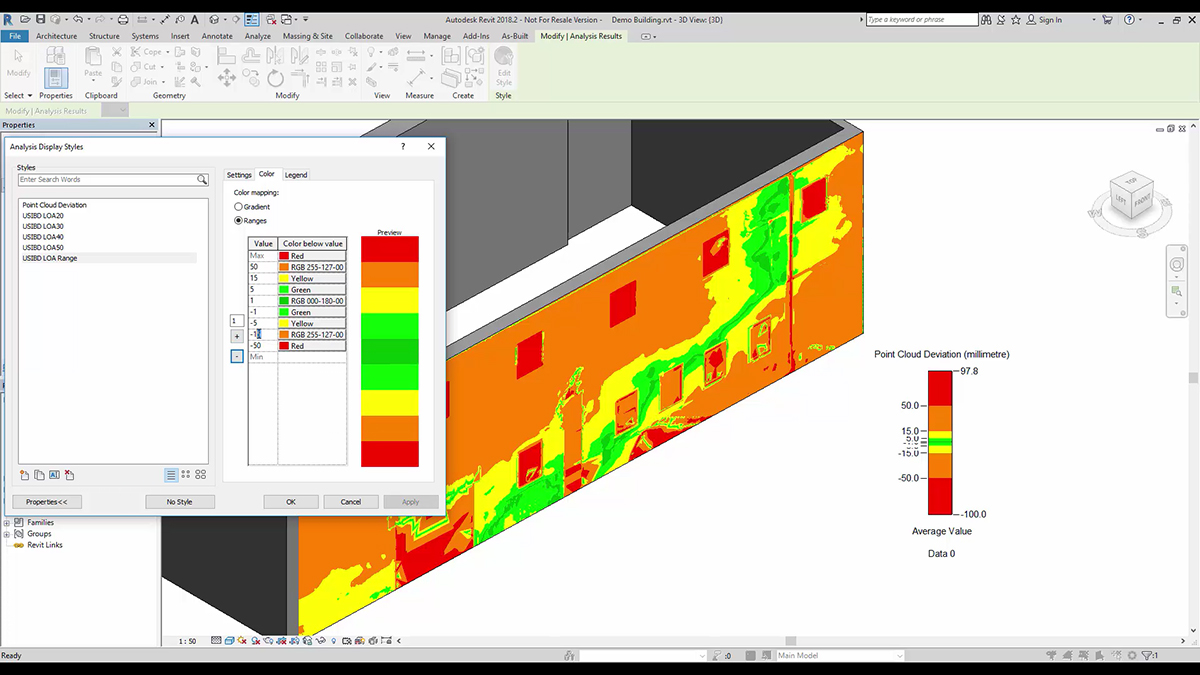Click the Print icon in quick access toolbar
This screenshot has width=1200, height=675.
(x=123, y=20)
